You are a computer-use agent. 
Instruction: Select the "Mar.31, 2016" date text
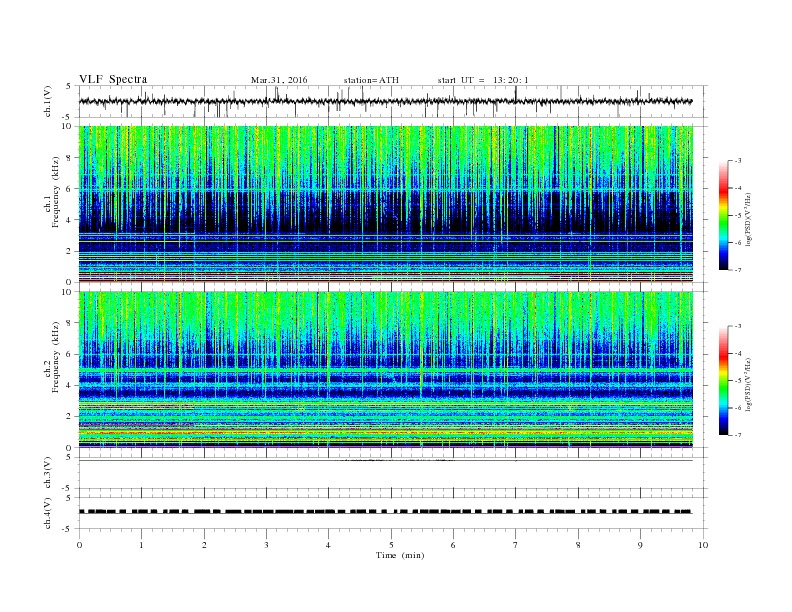279,80
